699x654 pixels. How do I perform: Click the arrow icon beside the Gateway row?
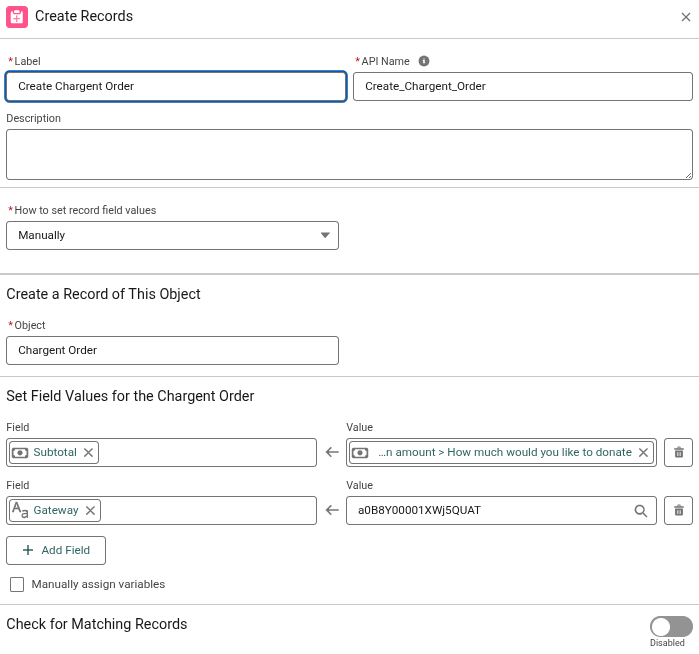(332, 510)
